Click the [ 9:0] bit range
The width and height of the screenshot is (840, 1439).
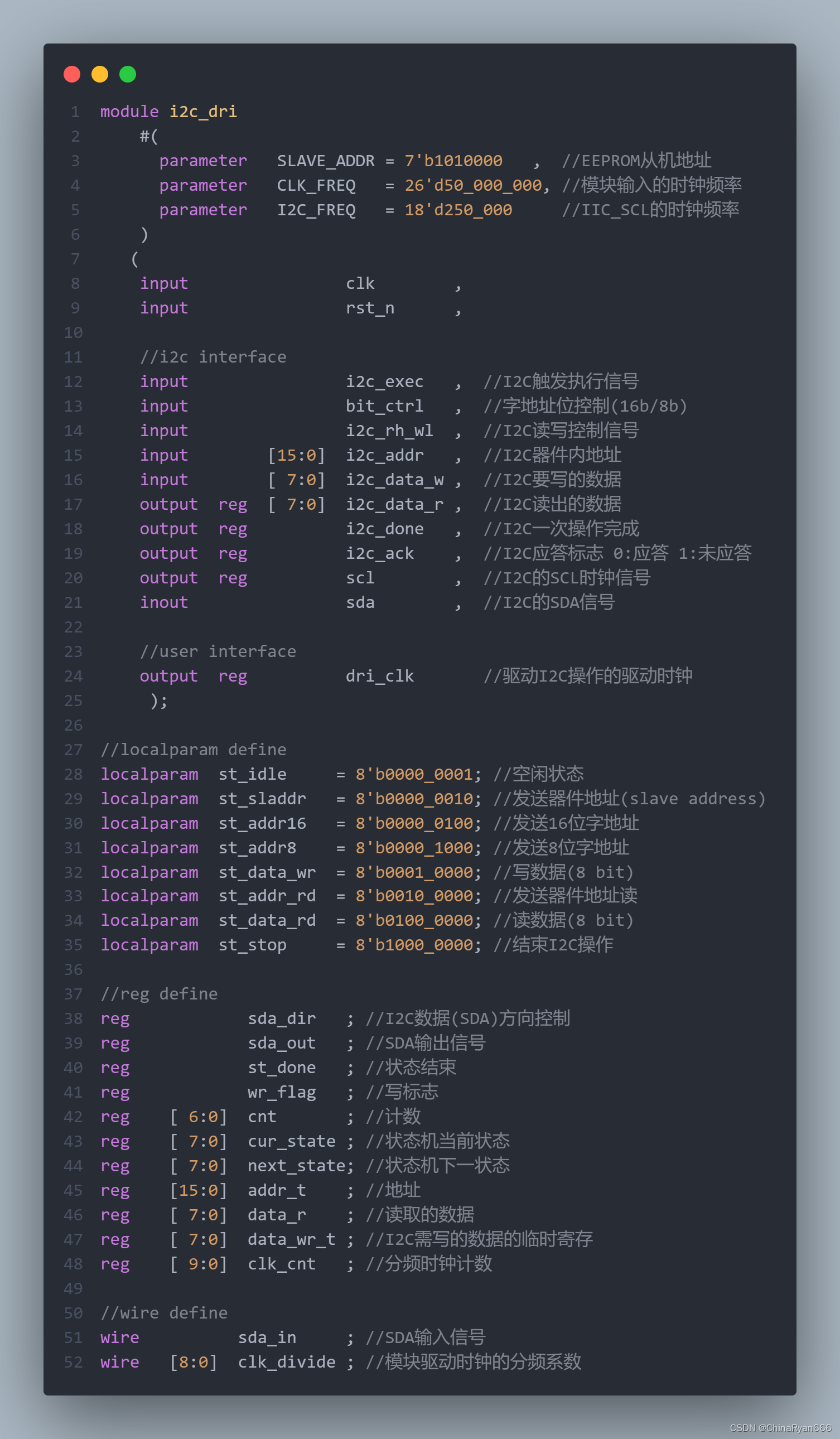pyautogui.click(x=199, y=1265)
